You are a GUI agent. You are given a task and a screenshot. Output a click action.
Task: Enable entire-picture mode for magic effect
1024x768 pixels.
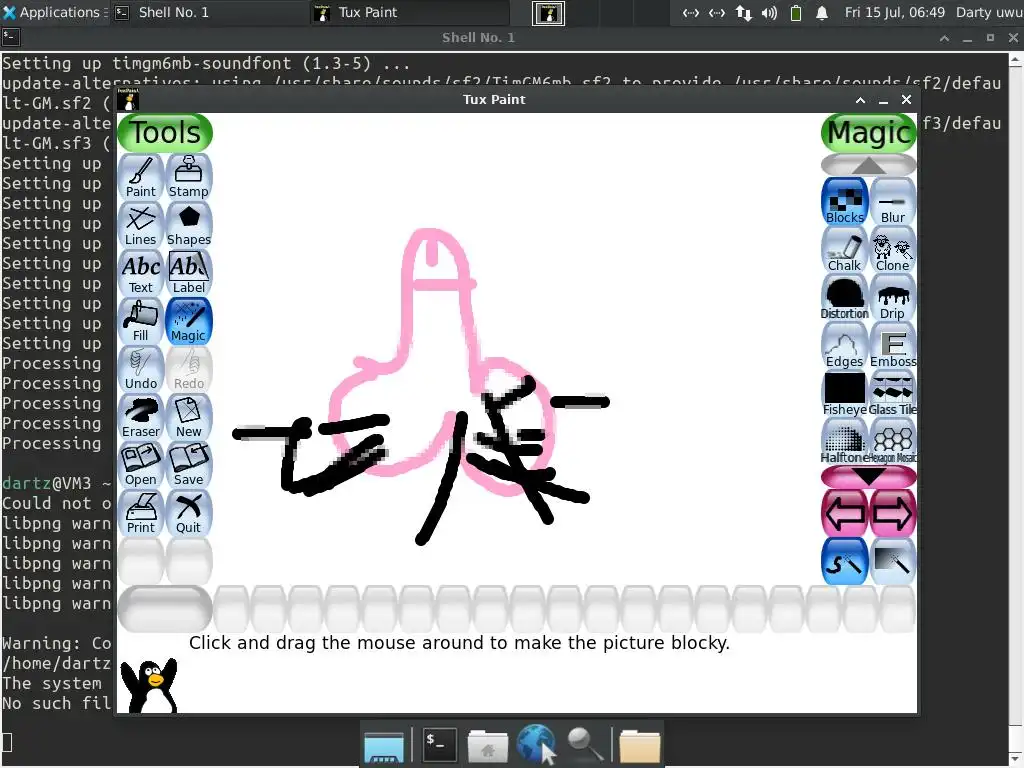[893, 562]
